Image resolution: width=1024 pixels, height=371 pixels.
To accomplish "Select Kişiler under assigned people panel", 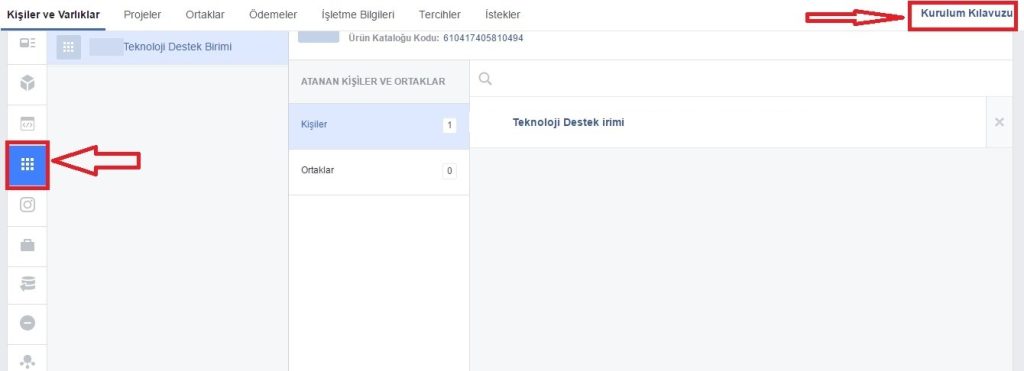I will click(379, 125).
